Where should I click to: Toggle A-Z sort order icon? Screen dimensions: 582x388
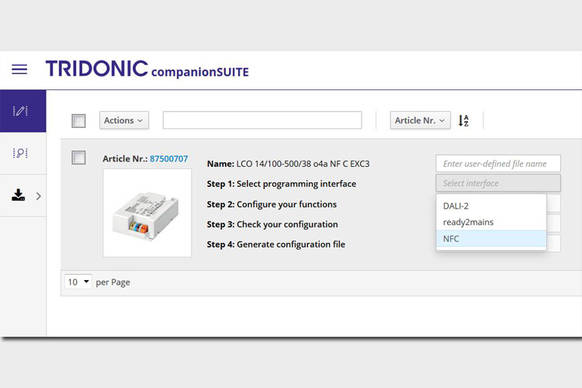tap(463, 120)
